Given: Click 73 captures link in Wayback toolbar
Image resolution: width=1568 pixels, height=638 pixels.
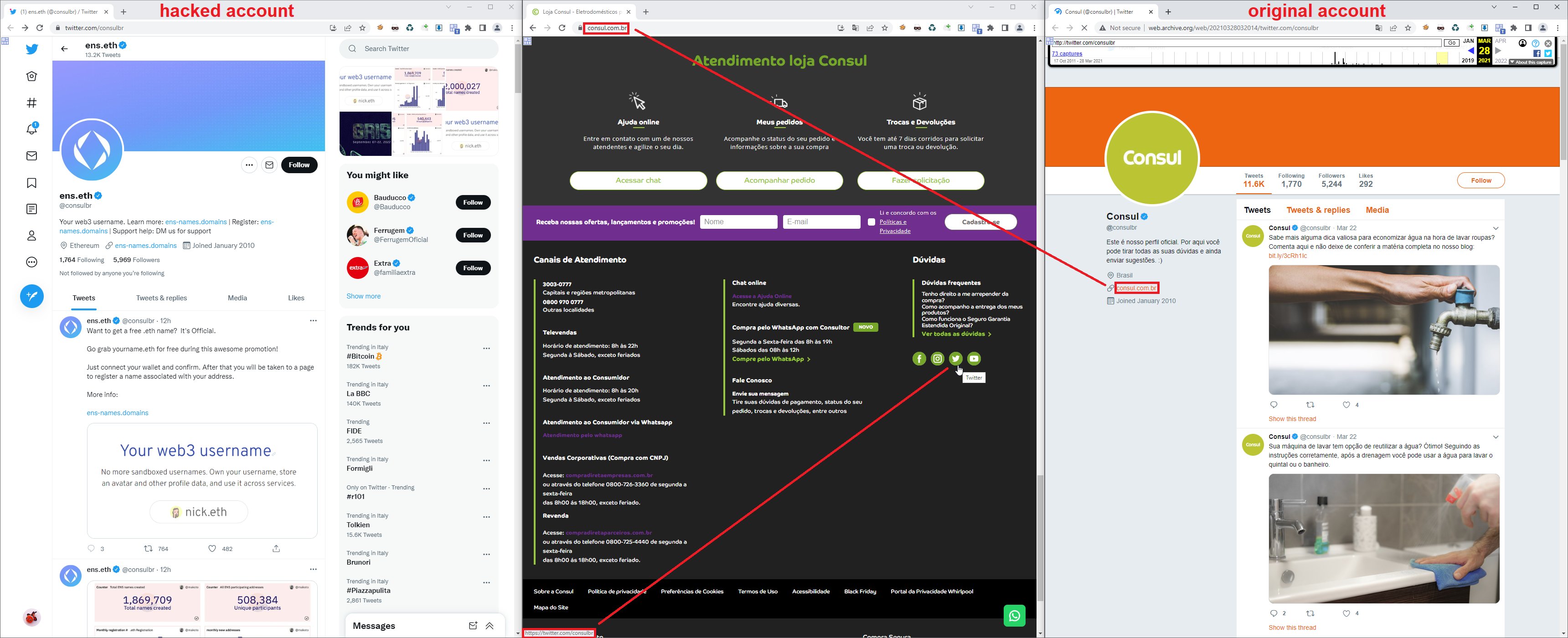Looking at the screenshot, I should coord(1067,54).
